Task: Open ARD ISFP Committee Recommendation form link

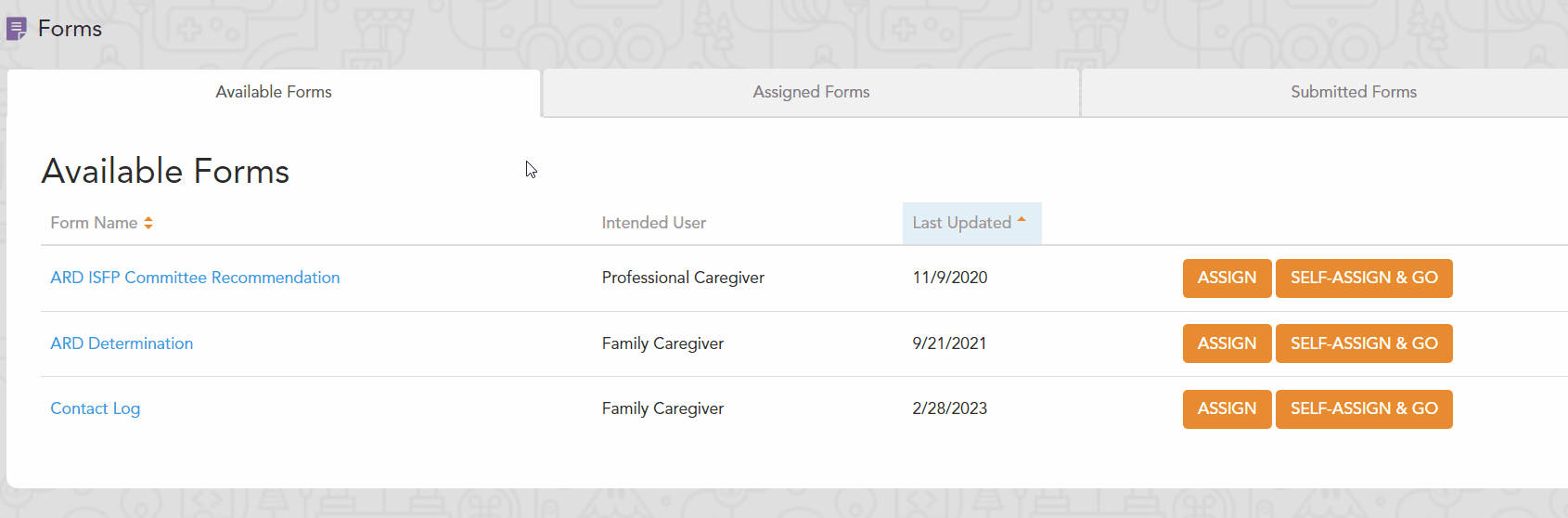Action: coord(195,278)
